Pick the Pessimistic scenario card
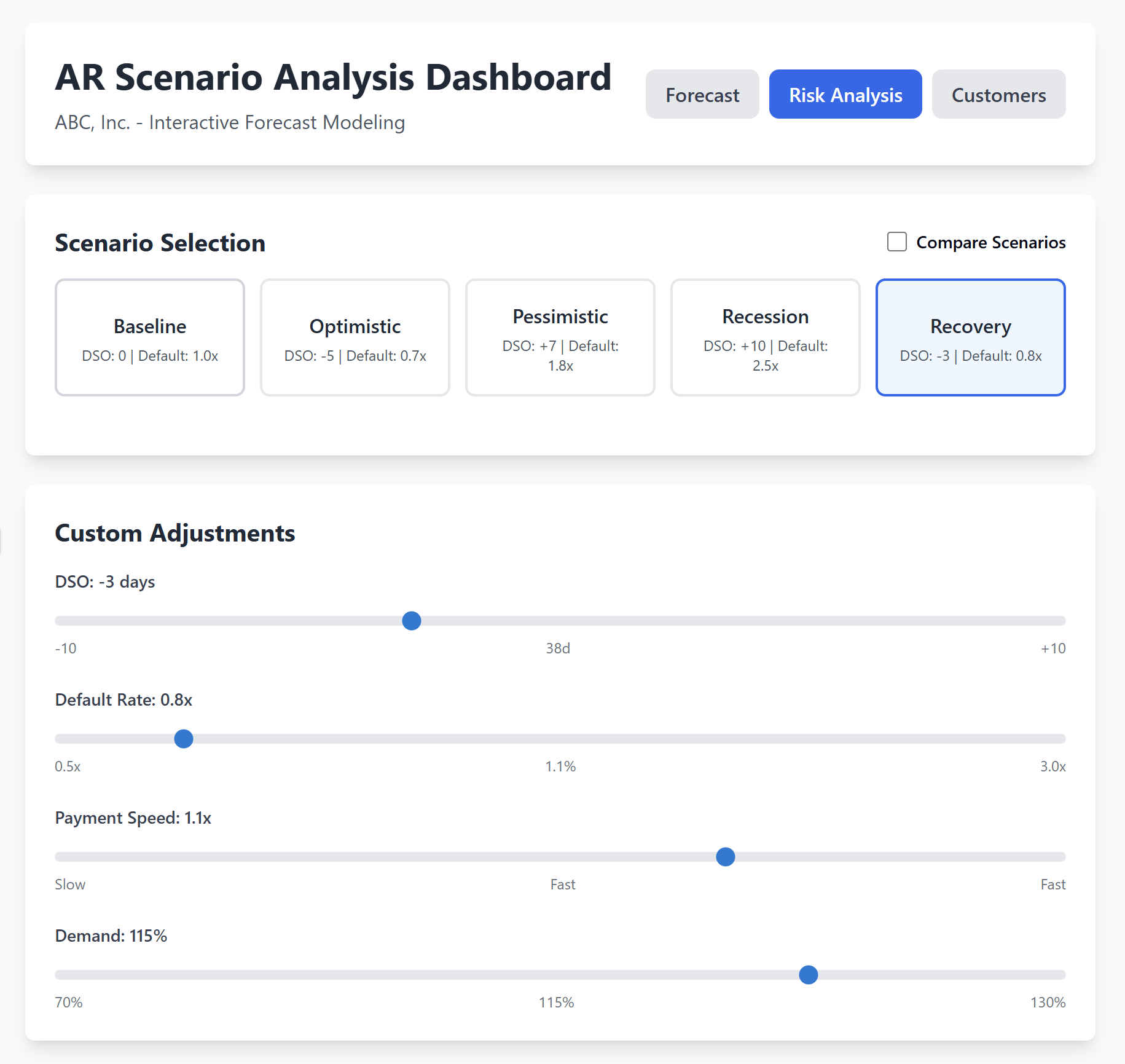The image size is (1125, 1064). 560,337
